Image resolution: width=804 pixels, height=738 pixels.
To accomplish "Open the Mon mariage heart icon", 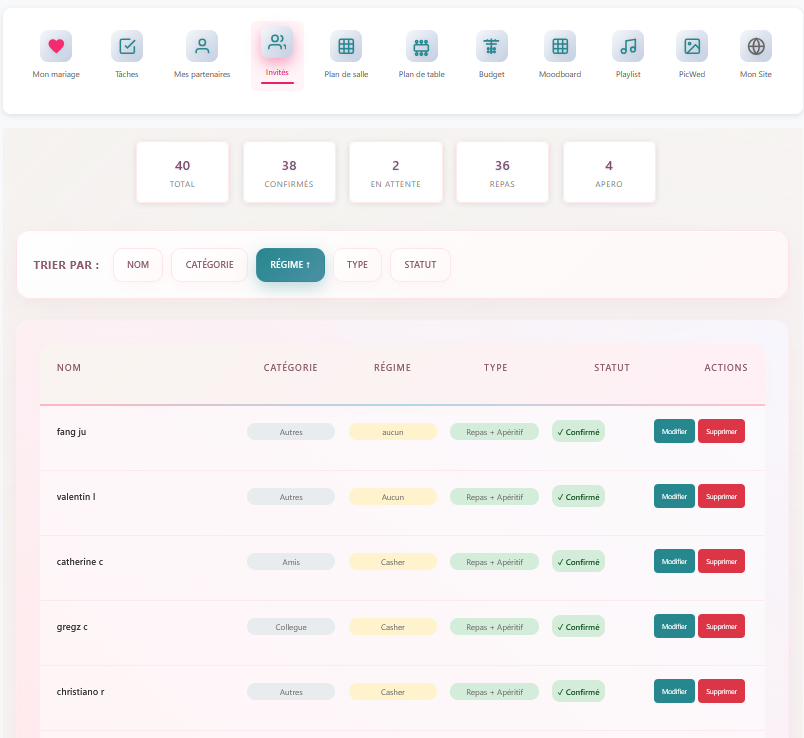I will pos(56,46).
